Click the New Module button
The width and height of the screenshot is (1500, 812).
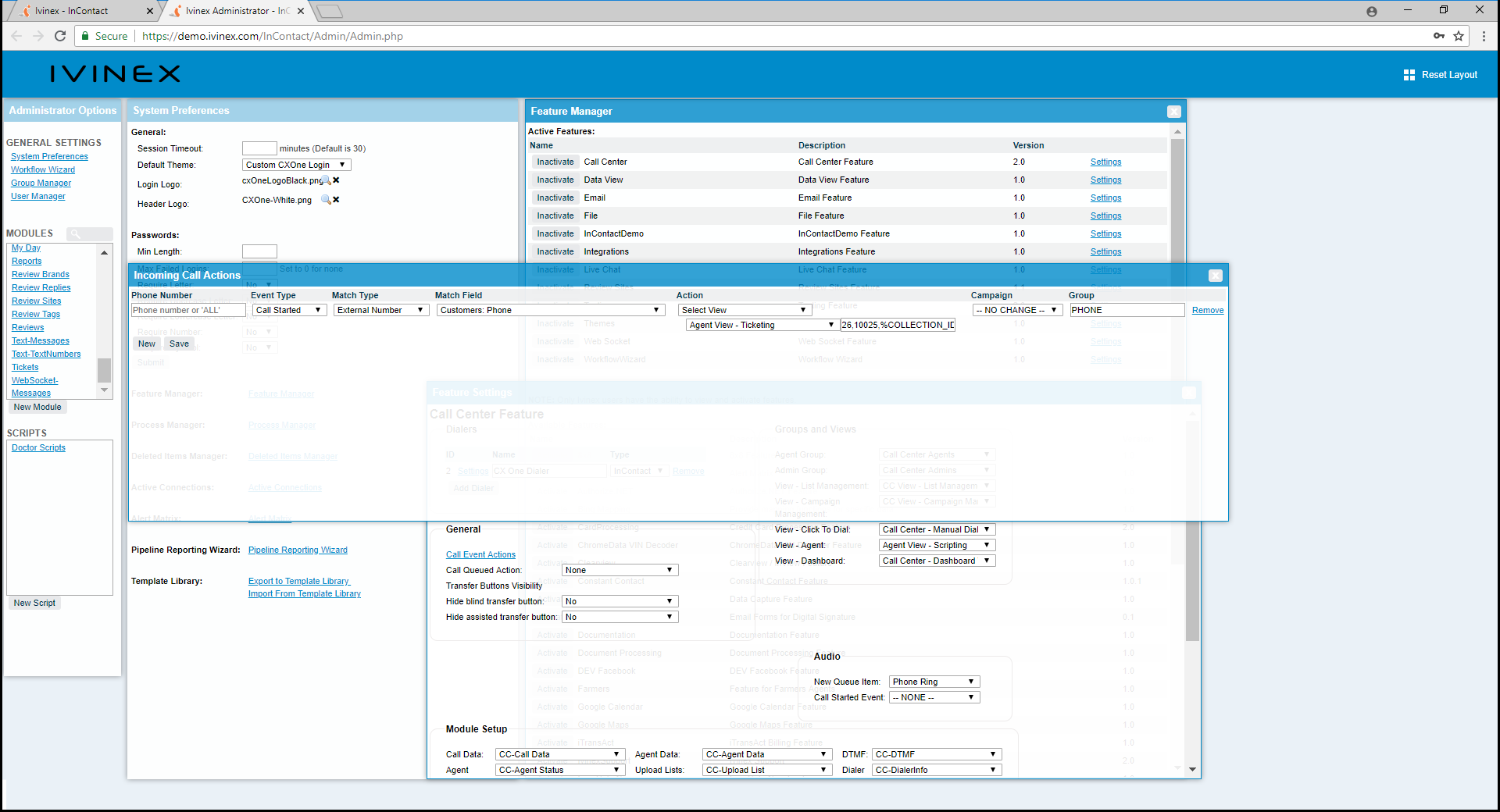pyautogui.click(x=37, y=407)
